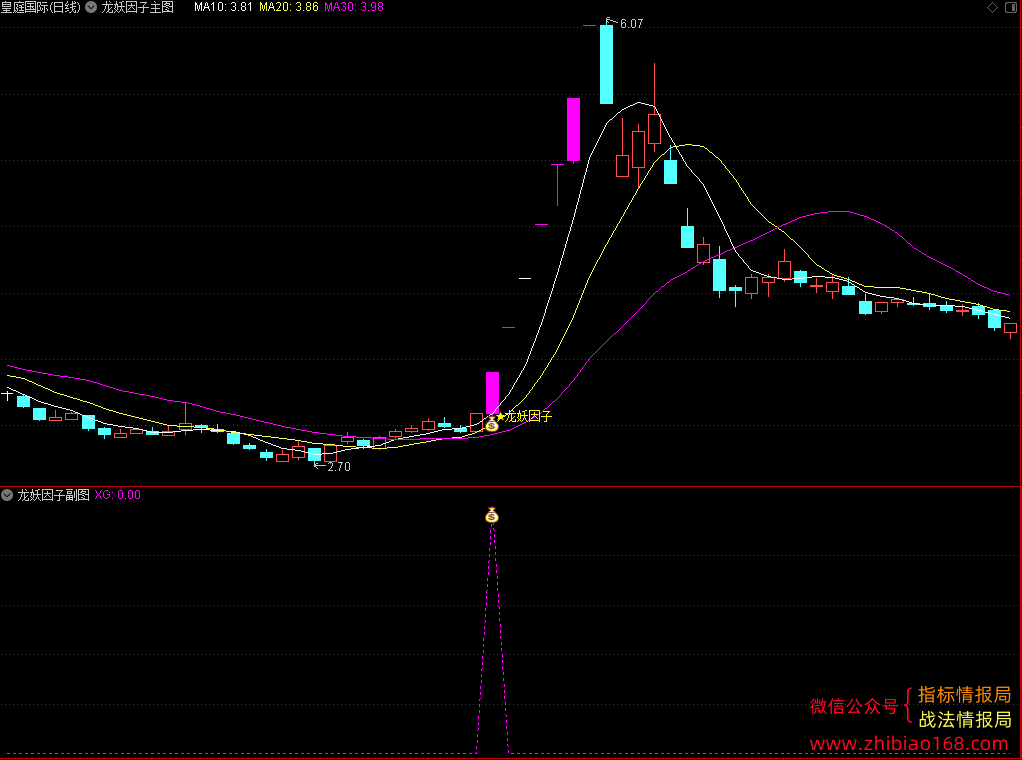Click the MA30: 3.98 value label

354,7
